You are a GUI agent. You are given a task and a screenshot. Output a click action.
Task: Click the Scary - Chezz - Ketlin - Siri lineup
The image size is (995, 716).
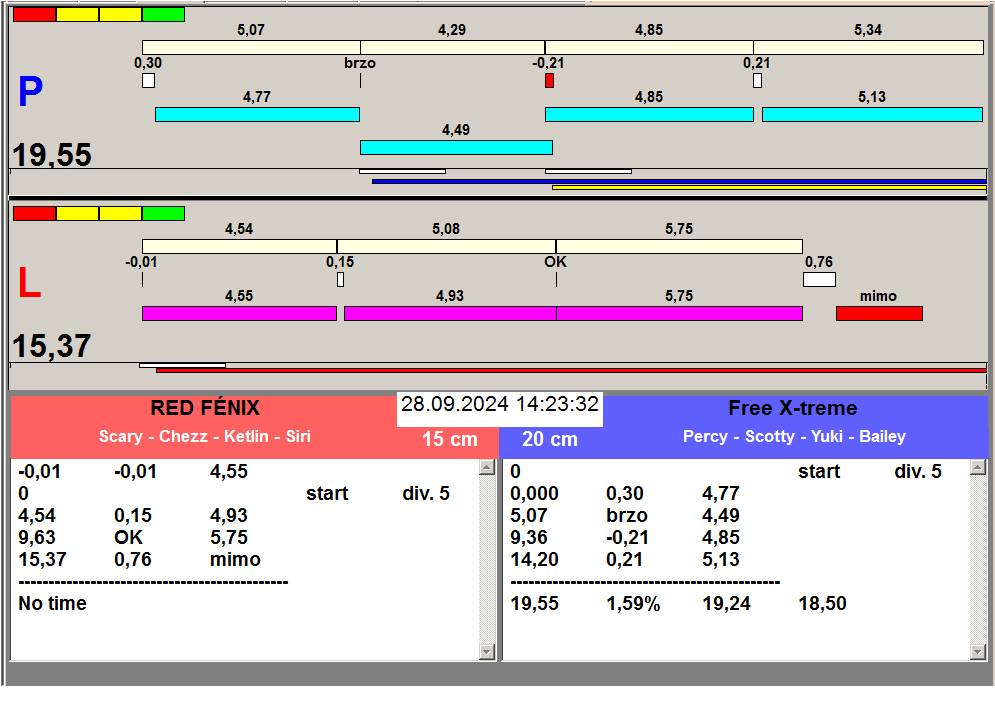pyautogui.click(x=205, y=437)
